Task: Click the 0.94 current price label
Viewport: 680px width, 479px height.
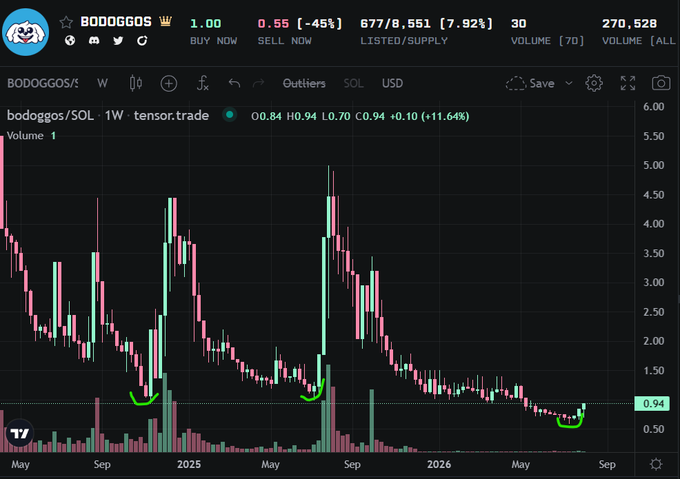Action: [652, 404]
